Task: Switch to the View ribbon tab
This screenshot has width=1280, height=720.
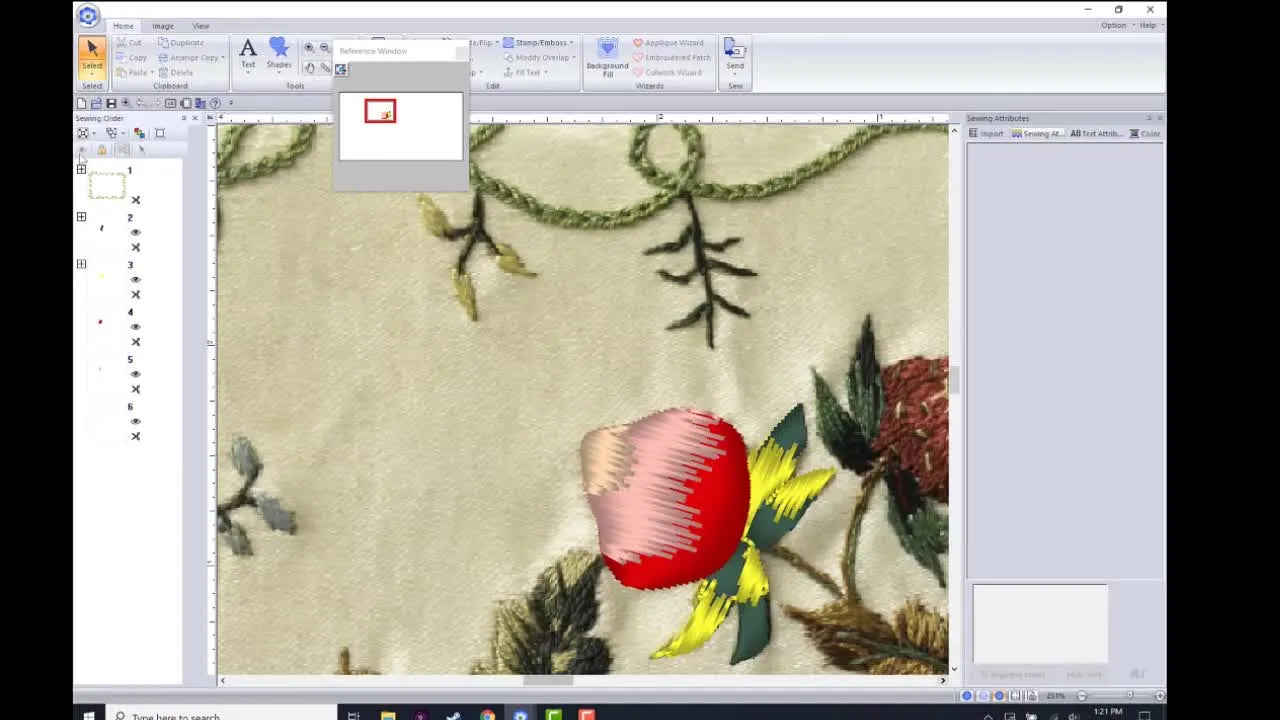Action: click(x=200, y=25)
